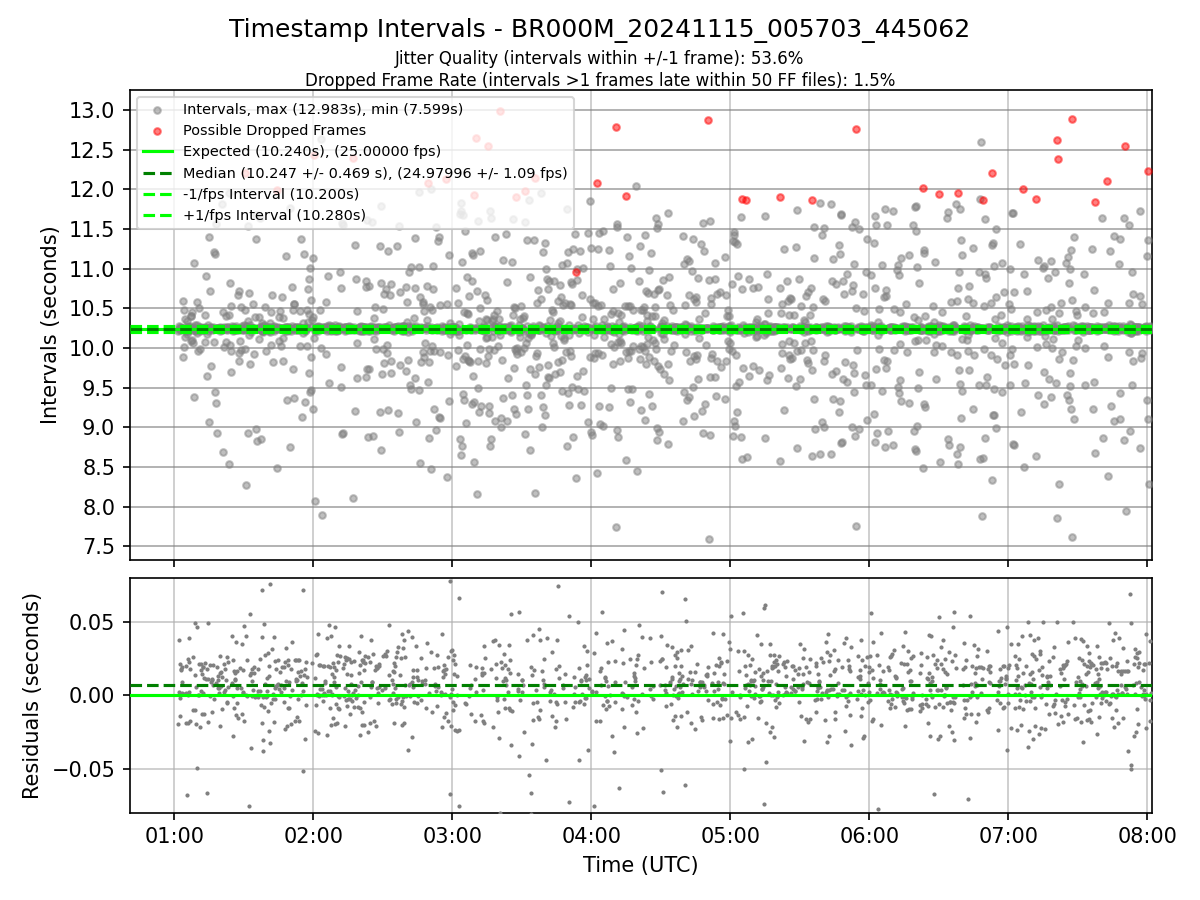Select legend entry '+1/fps Interval (10.280s)'
Viewport: 1200px width, 900px height.
(273, 215)
